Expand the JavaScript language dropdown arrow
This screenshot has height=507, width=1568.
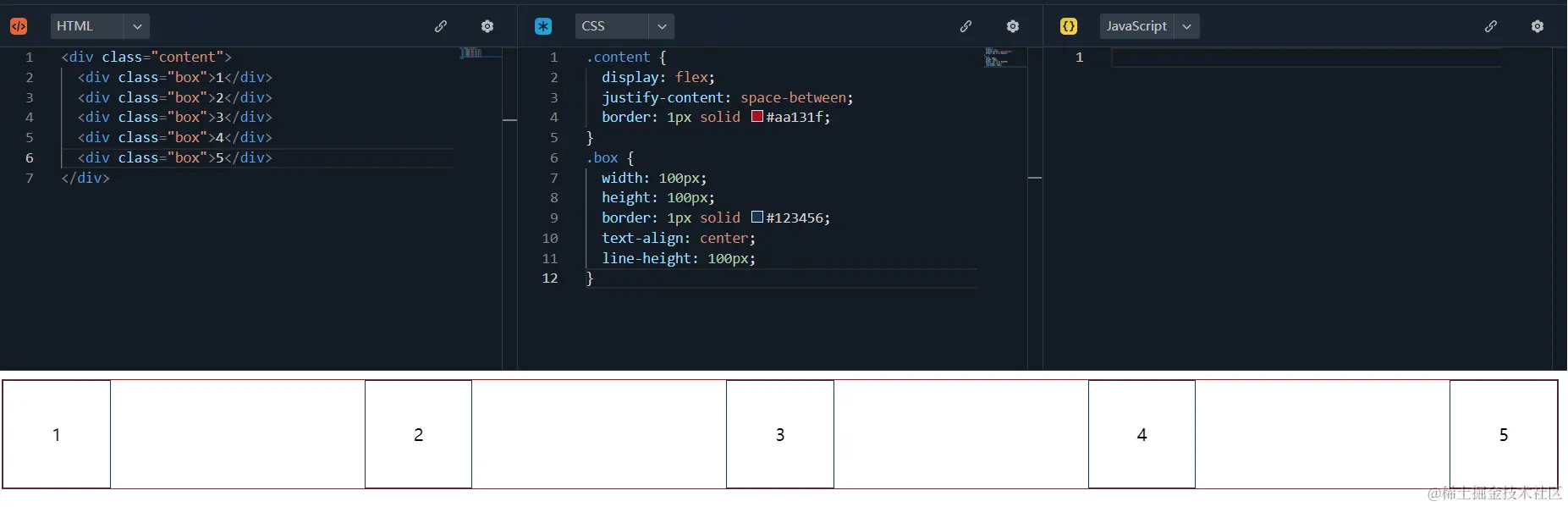point(1187,26)
